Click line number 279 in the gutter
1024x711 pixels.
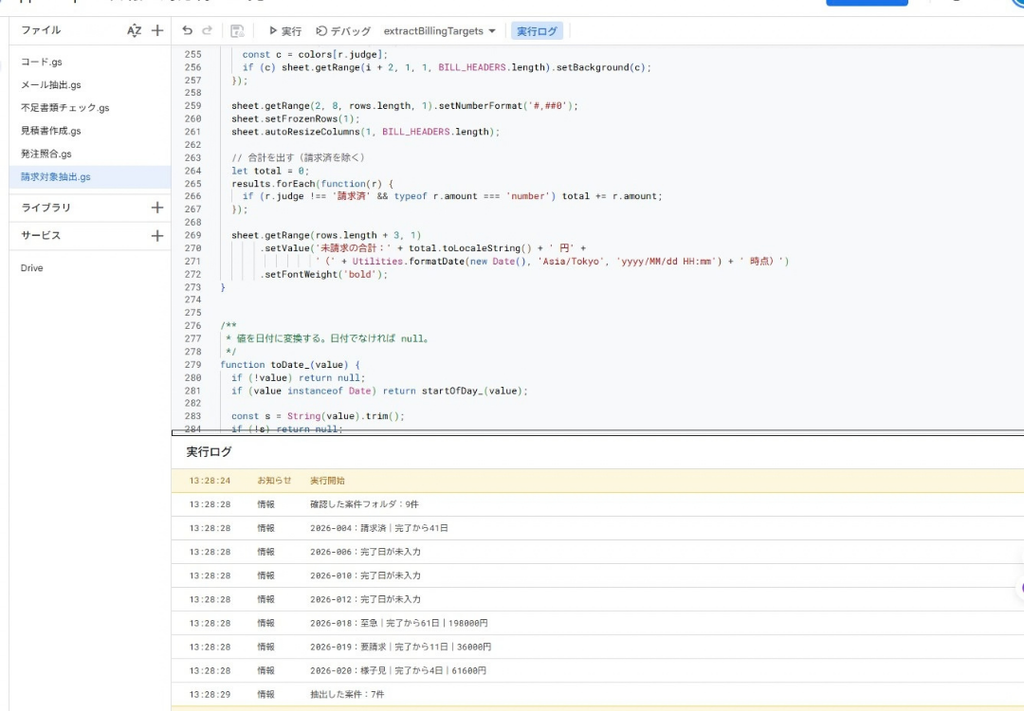[x=193, y=364]
